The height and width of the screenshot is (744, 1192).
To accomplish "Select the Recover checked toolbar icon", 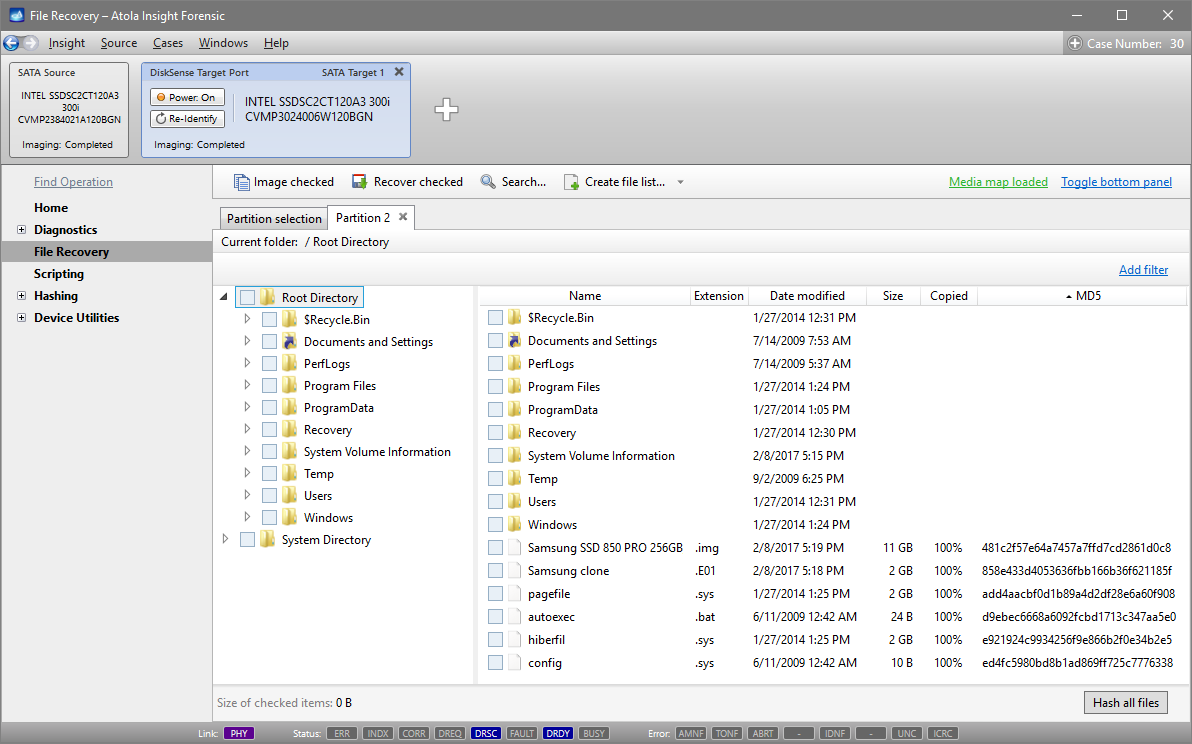I will 359,181.
